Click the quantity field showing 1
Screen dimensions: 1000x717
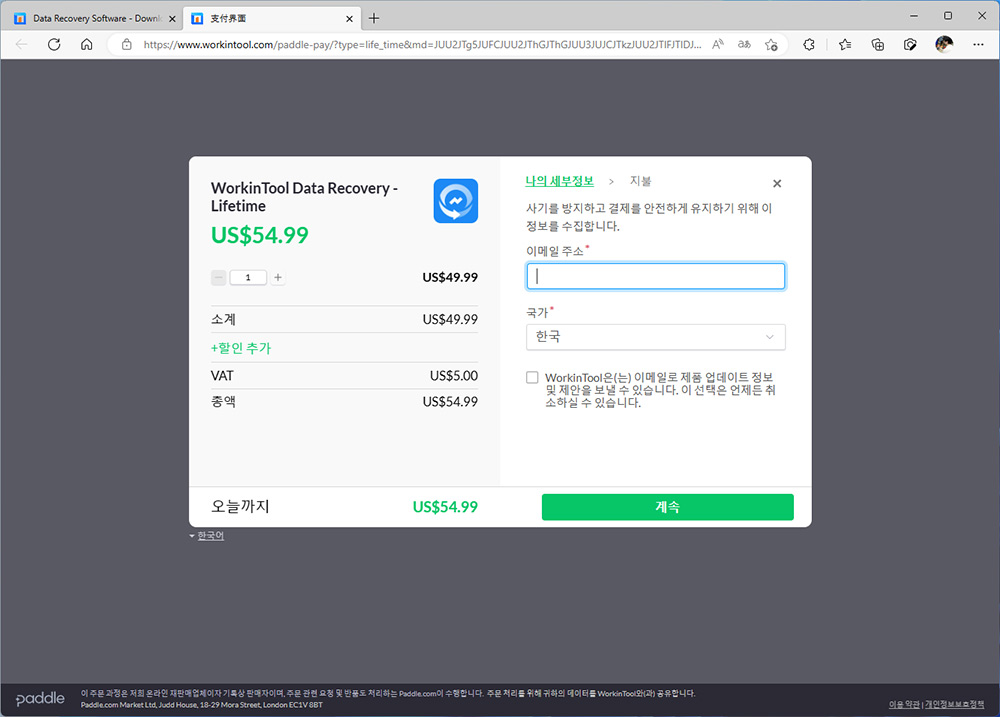point(248,277)
